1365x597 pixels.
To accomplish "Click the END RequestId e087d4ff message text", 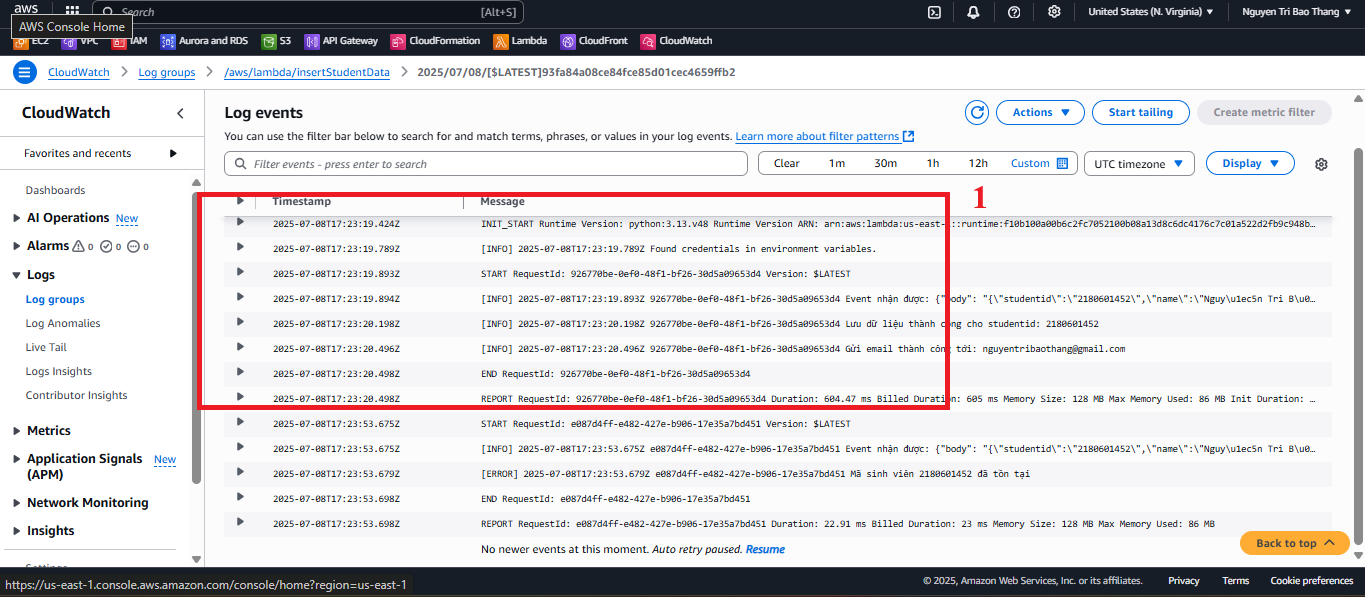I will (615, 498).
